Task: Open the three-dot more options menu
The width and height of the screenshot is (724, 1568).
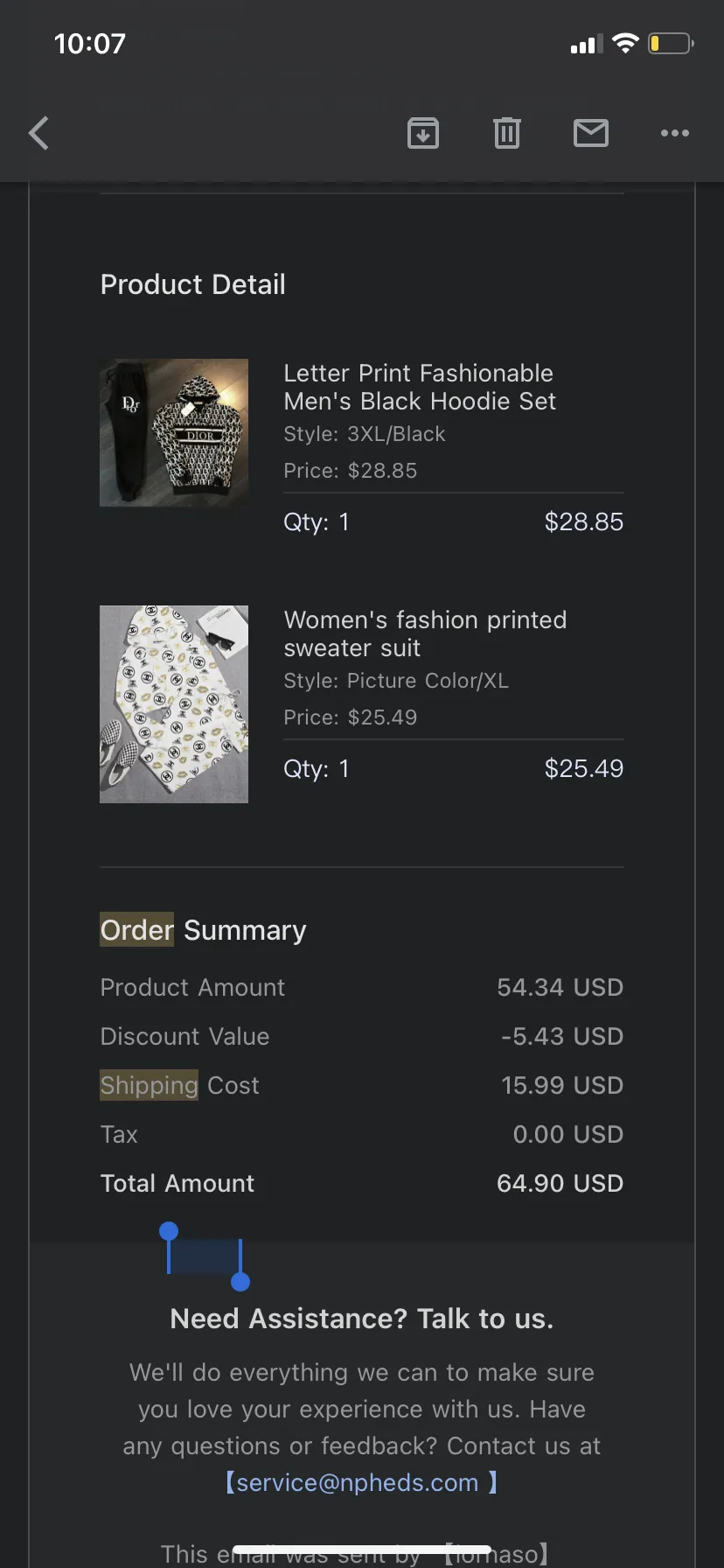Action: [x=675, y=133]
